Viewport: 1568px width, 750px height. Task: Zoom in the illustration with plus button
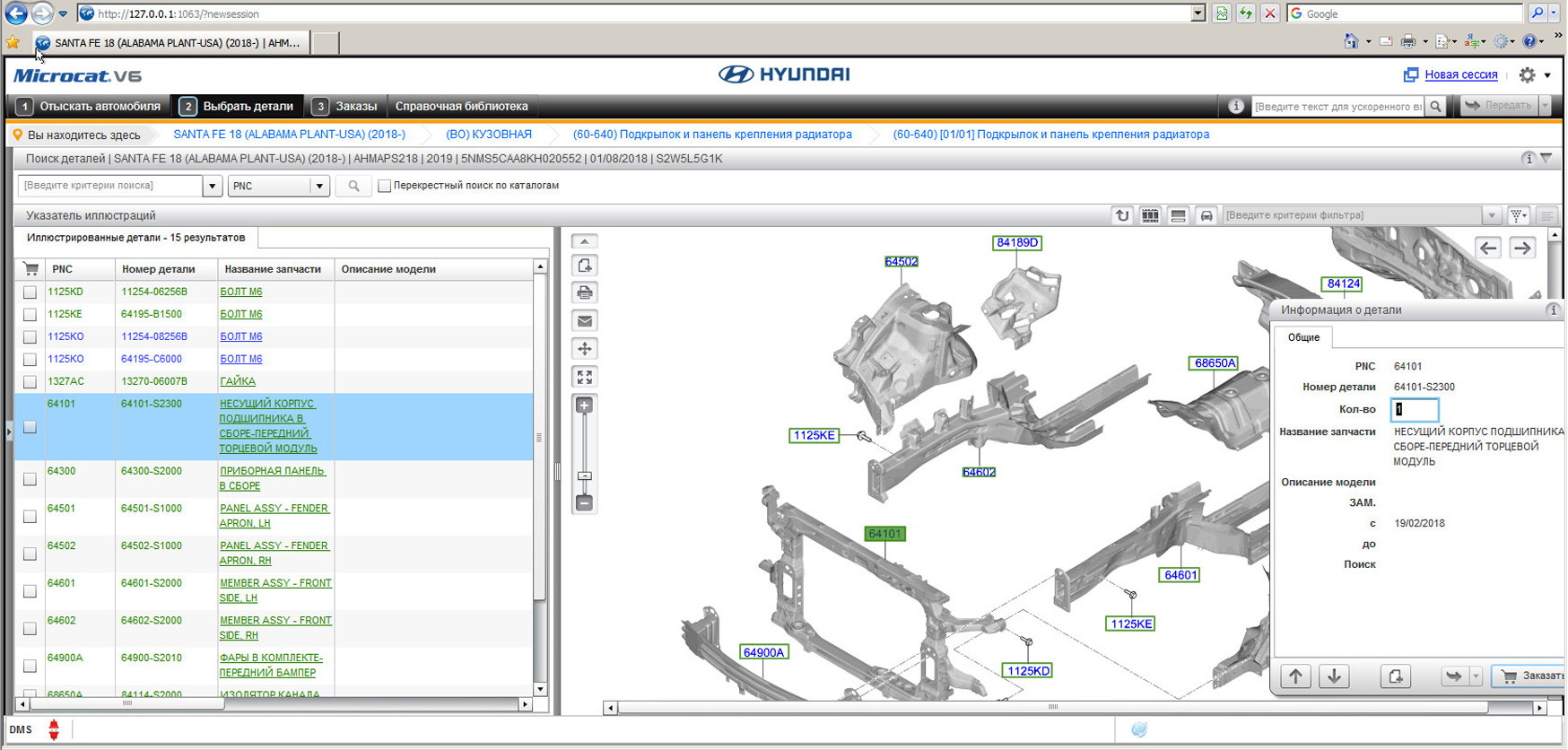click(x=585, y=406)
